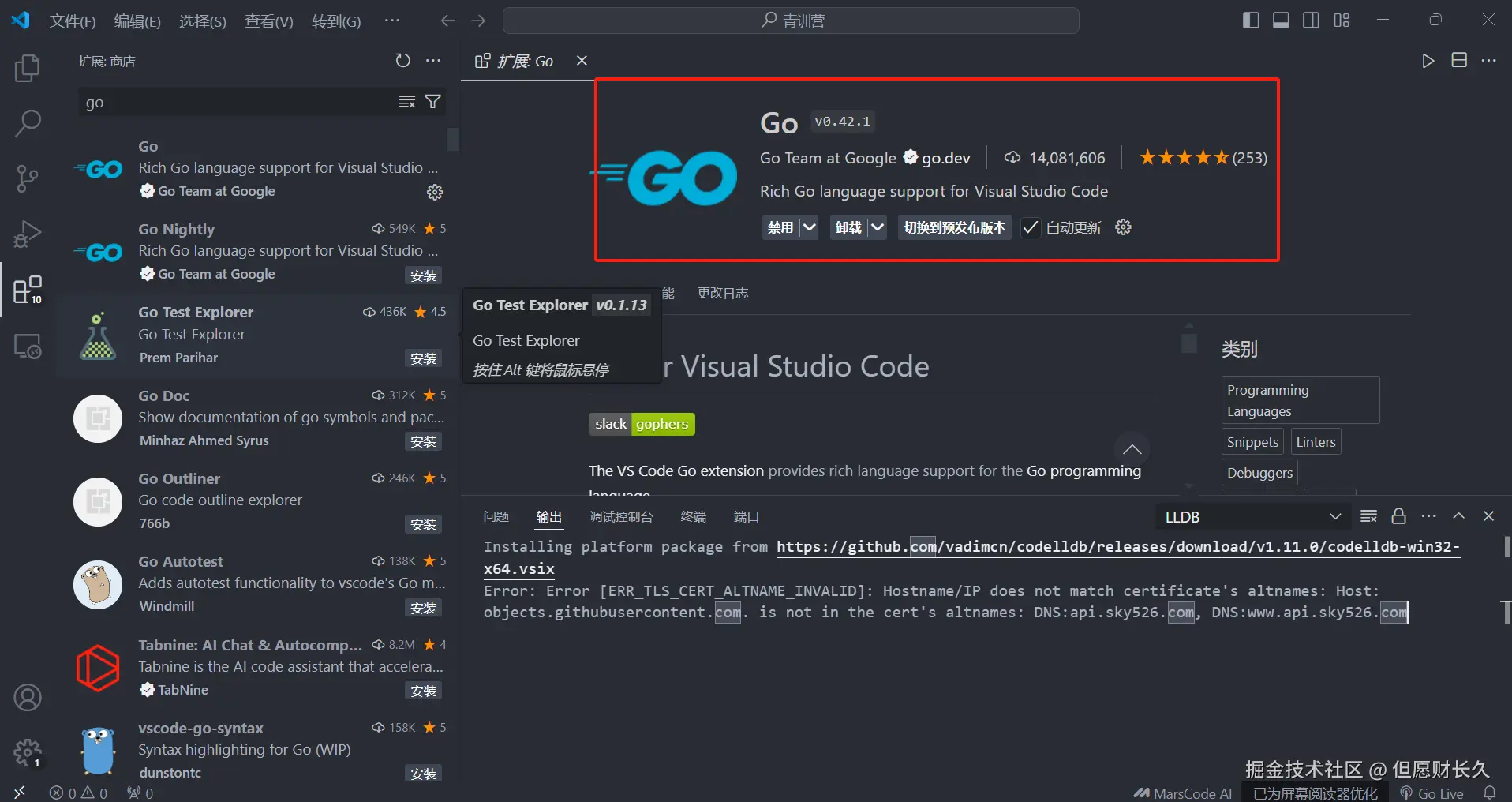Open notifications bell in status bar

1490,793
